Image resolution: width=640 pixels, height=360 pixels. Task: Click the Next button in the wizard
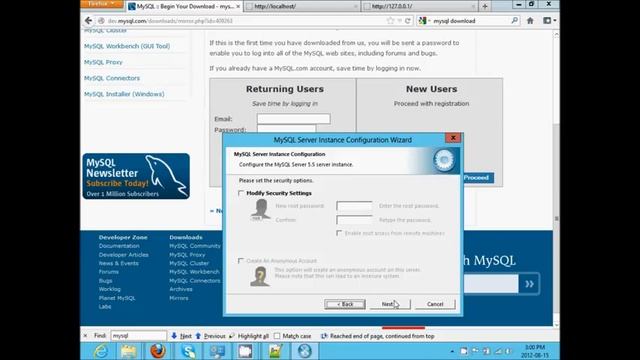point(390,304)
